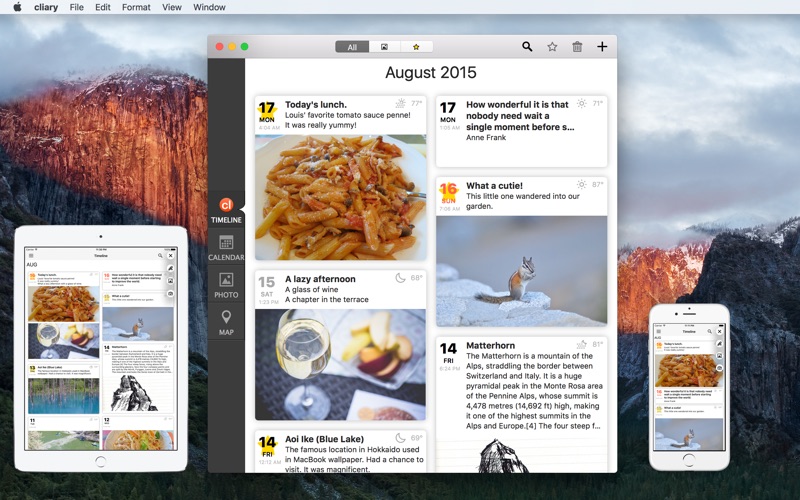This screenshot has height=500, width=800.
Task: Click sun weather icon on Anne Frank entry
Action: (x=582, y=103)
